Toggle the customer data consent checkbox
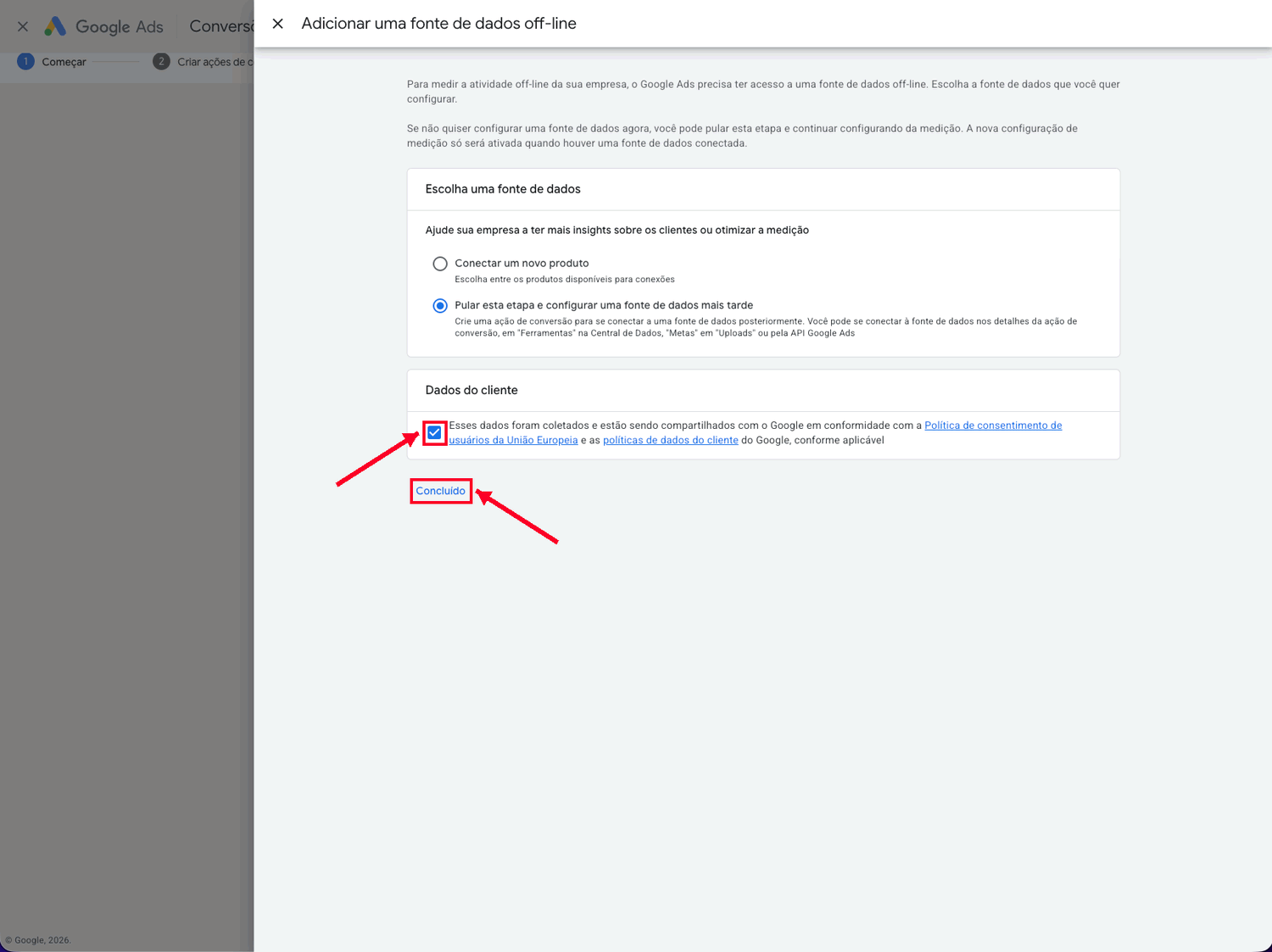Viewport: 1272px width, 952px height. [x=434, y=432]
